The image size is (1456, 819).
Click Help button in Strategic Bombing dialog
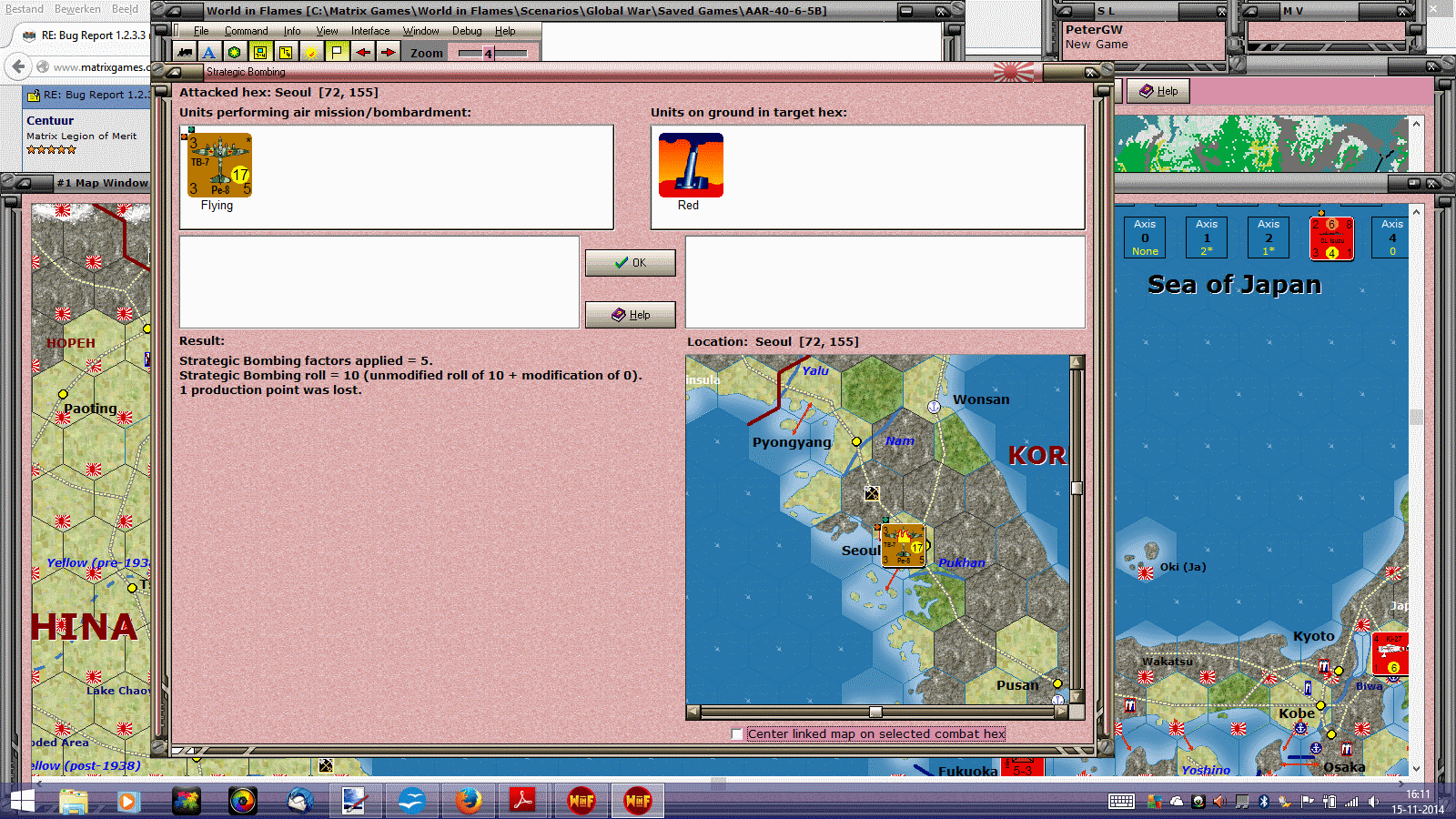(x=630, y=315)
